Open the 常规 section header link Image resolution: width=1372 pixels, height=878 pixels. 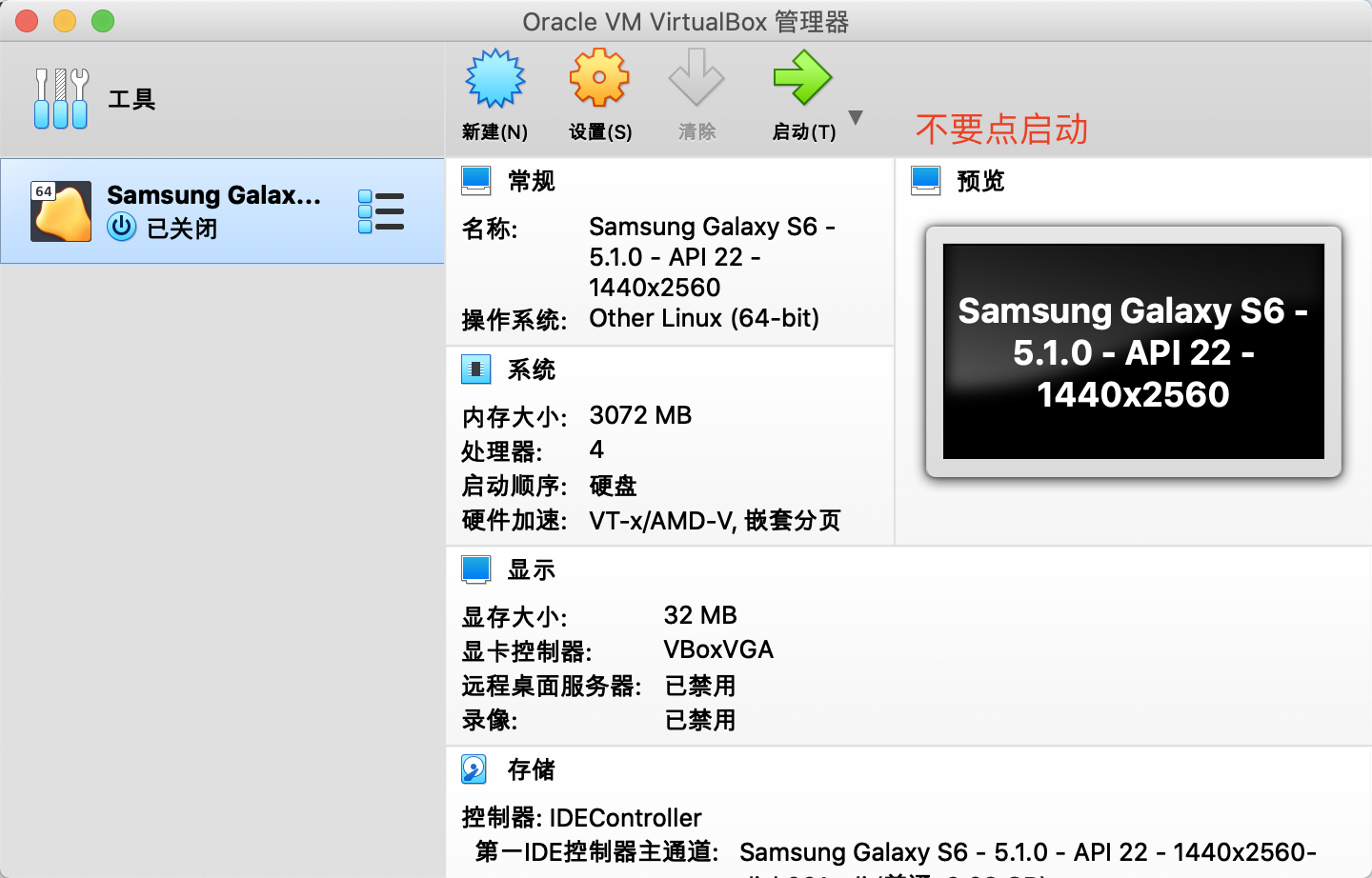(x=532, y=181)
